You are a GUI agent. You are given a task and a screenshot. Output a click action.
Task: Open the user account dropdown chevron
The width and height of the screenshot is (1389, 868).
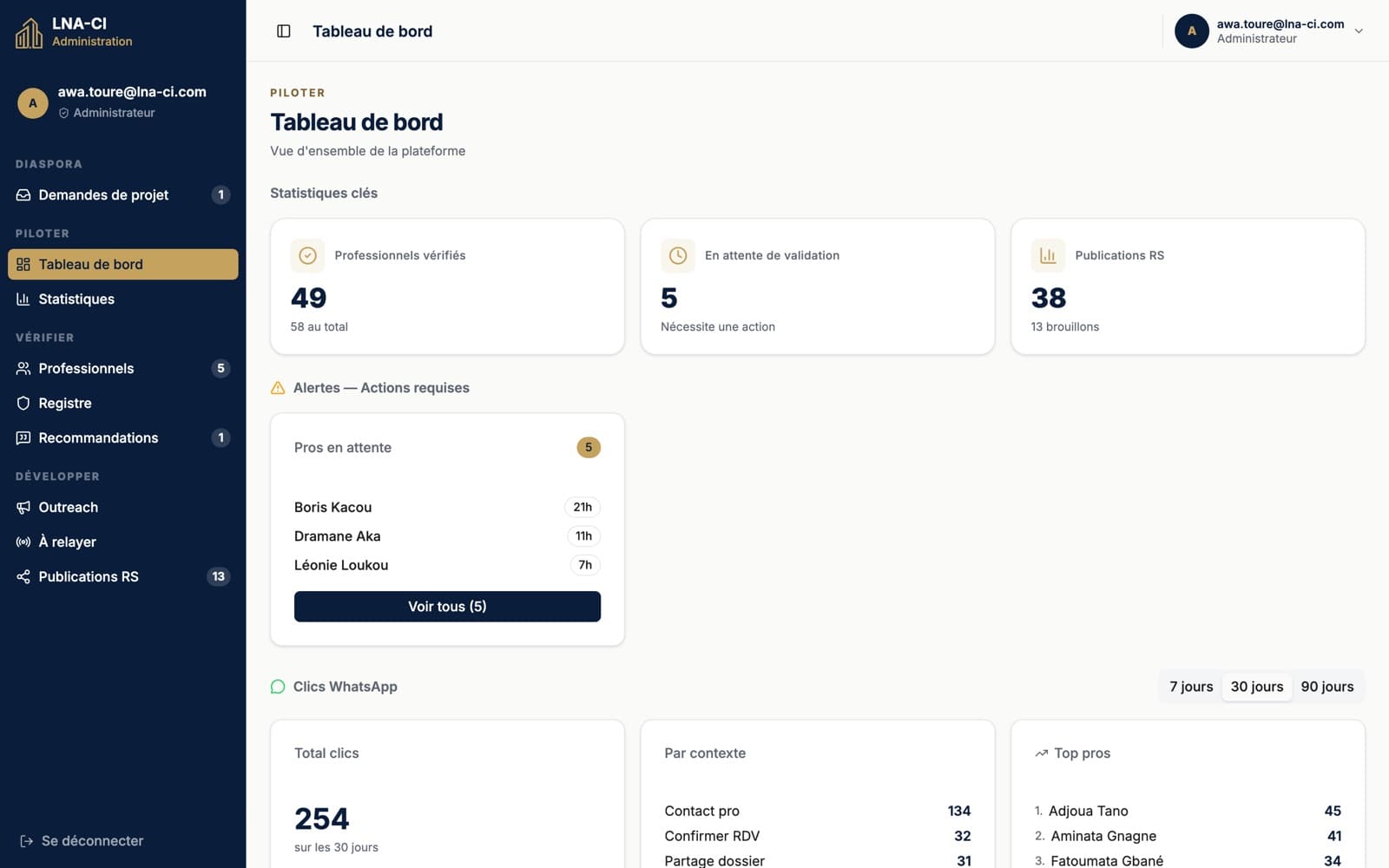(1359, 31)
